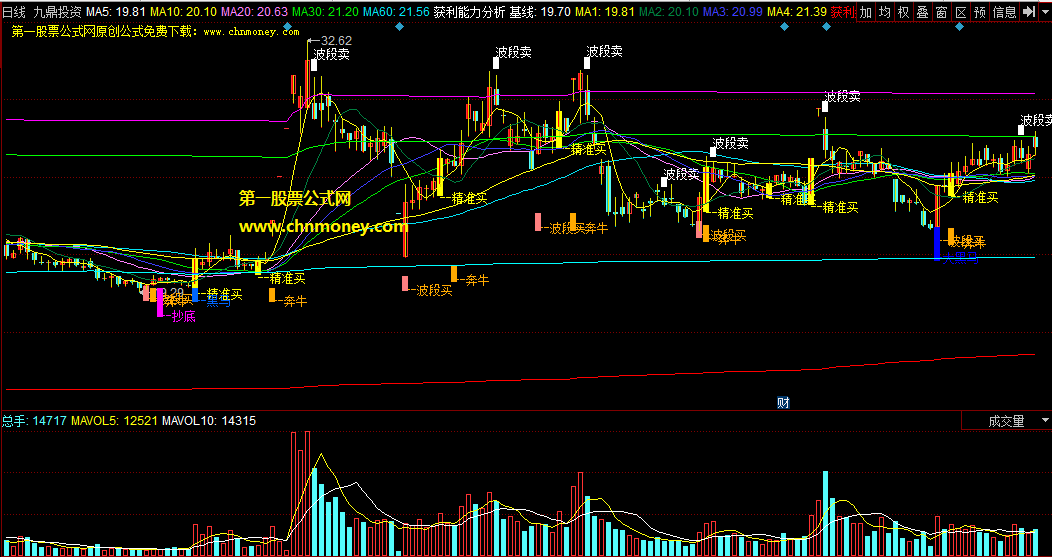Screen dimensions: 1052x557
Task: Click the 预 alert button
Action: (x=980, y=11)
